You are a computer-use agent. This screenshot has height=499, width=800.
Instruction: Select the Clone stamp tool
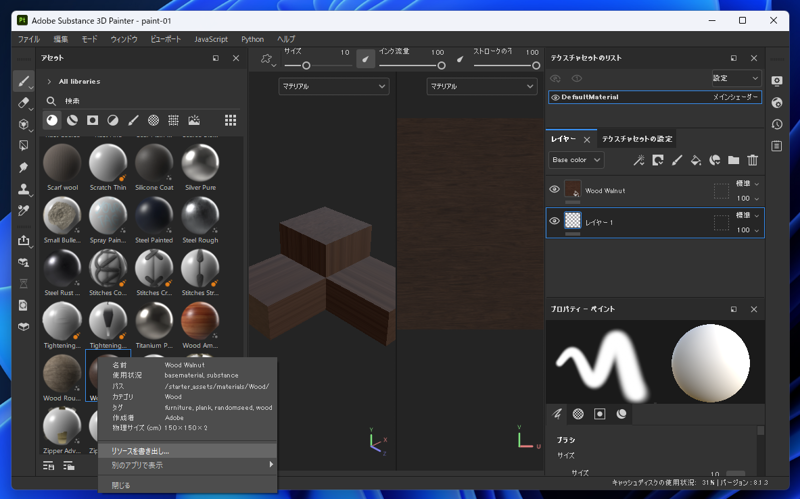point(23,189)
